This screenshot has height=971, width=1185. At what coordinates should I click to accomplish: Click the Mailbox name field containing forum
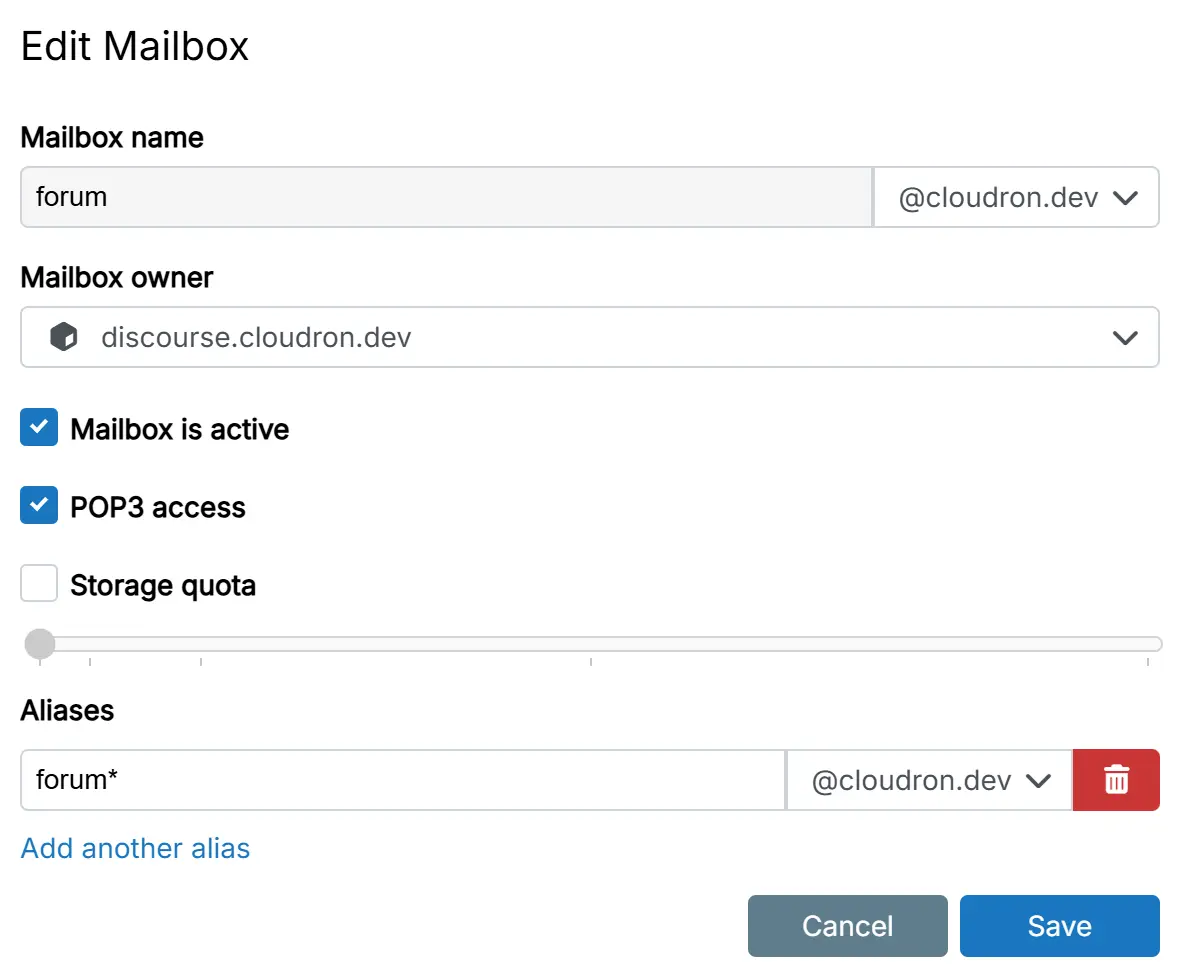pos(446,198)
